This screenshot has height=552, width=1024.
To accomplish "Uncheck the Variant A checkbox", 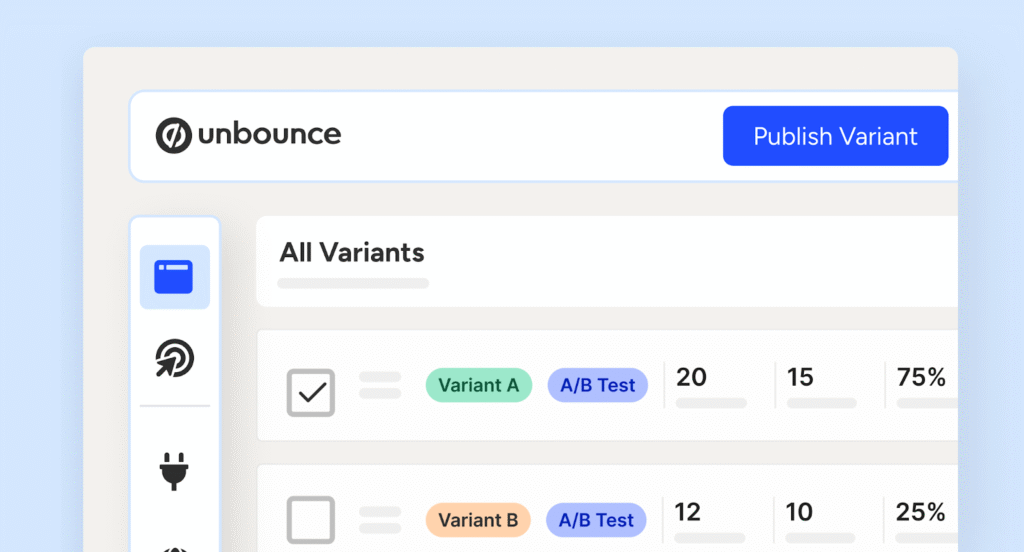I will [x=311, y=393].
